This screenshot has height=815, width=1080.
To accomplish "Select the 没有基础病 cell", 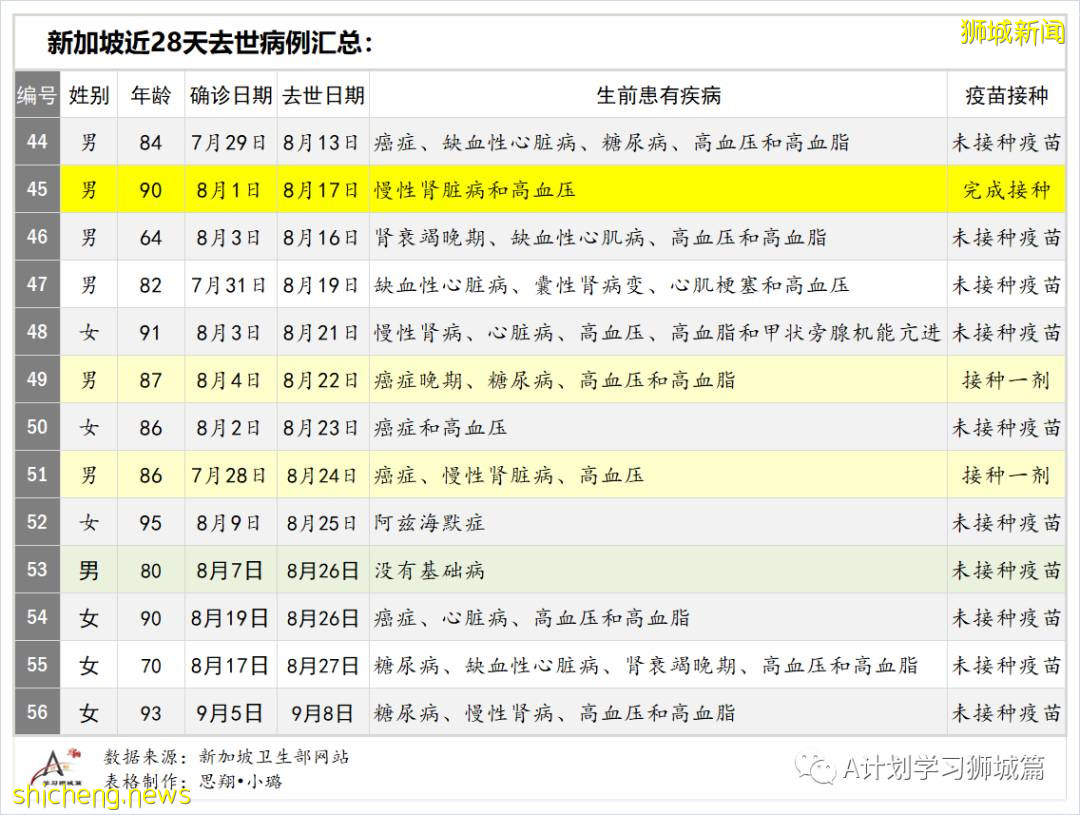I will pyautogui.click(x=429, y=570).
